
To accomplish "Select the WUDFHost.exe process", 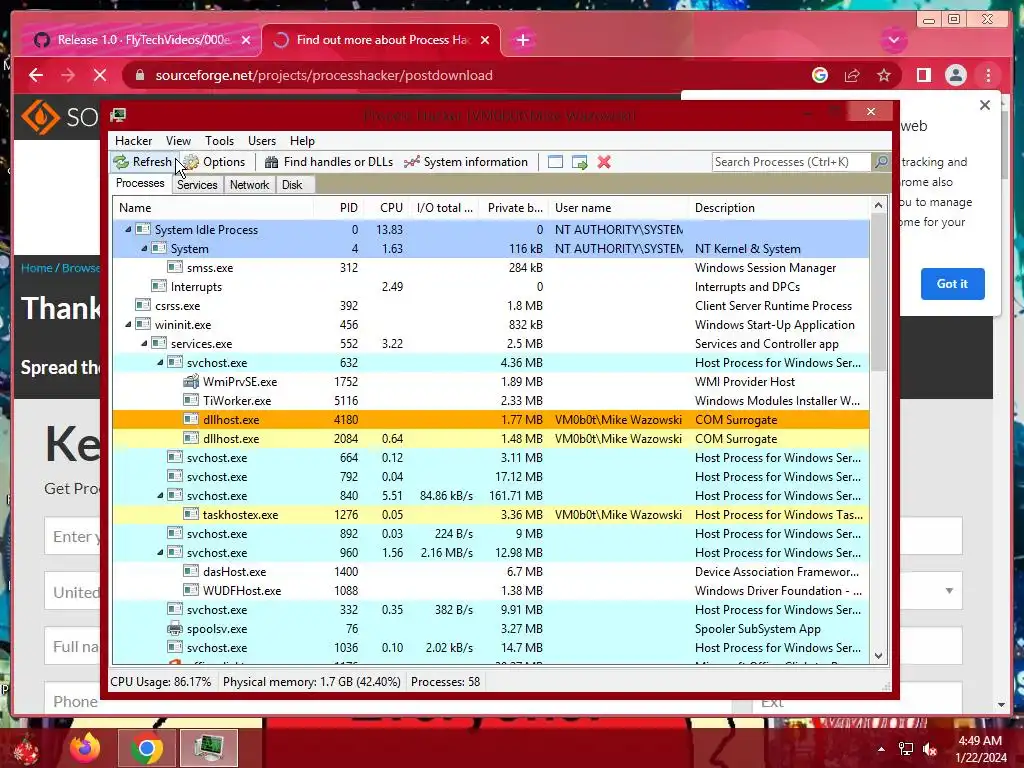I will click(x=490, y=590).
